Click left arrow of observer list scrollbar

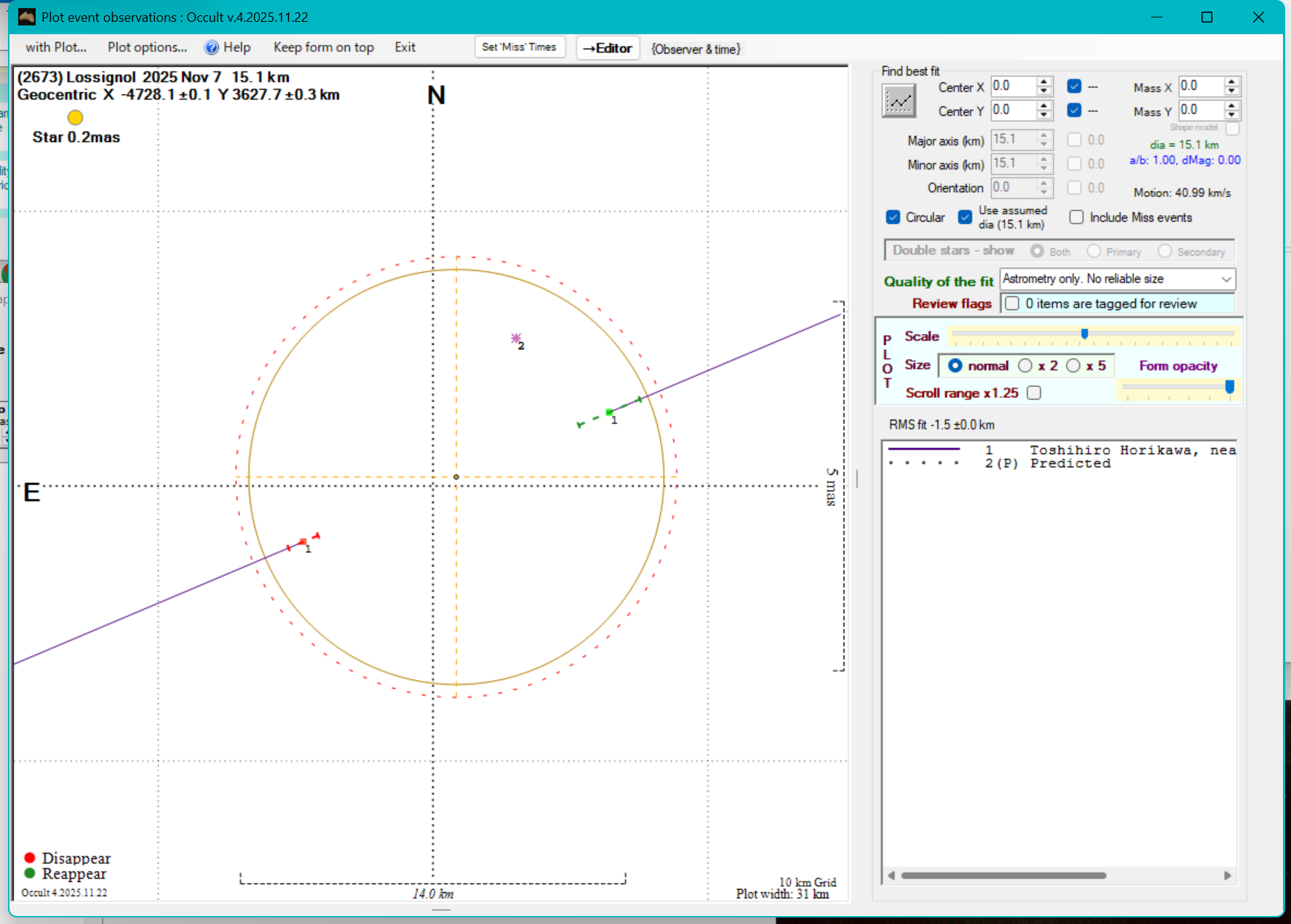click(x=891, y=875)
